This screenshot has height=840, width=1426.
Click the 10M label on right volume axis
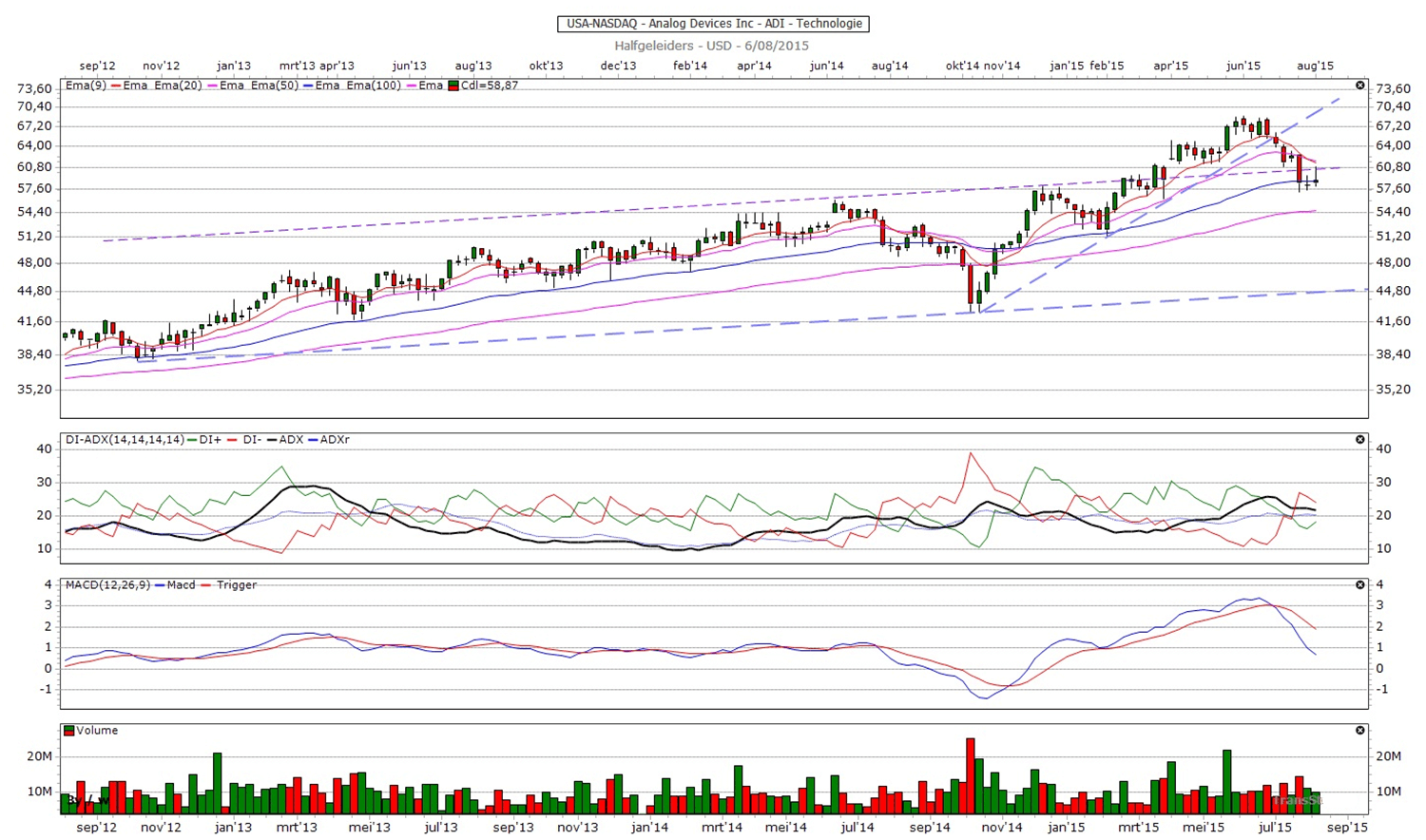[1389, 792]
